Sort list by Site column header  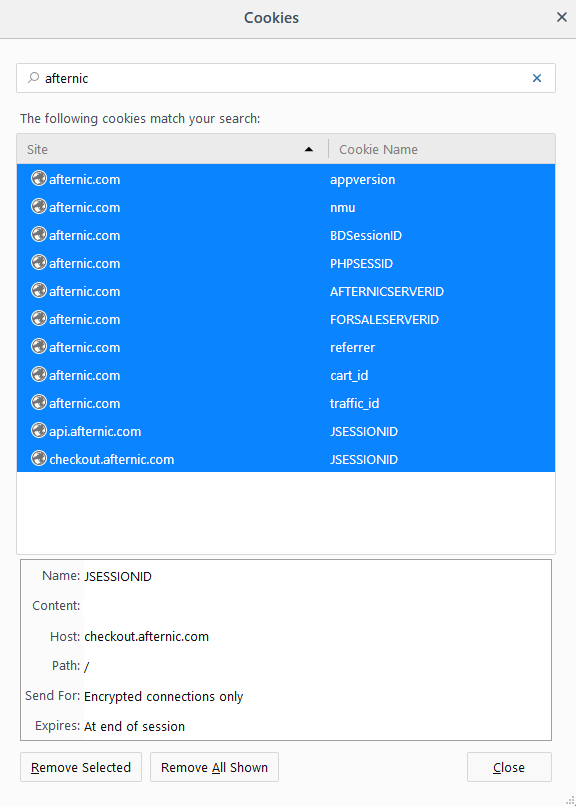tap(173, 150)
